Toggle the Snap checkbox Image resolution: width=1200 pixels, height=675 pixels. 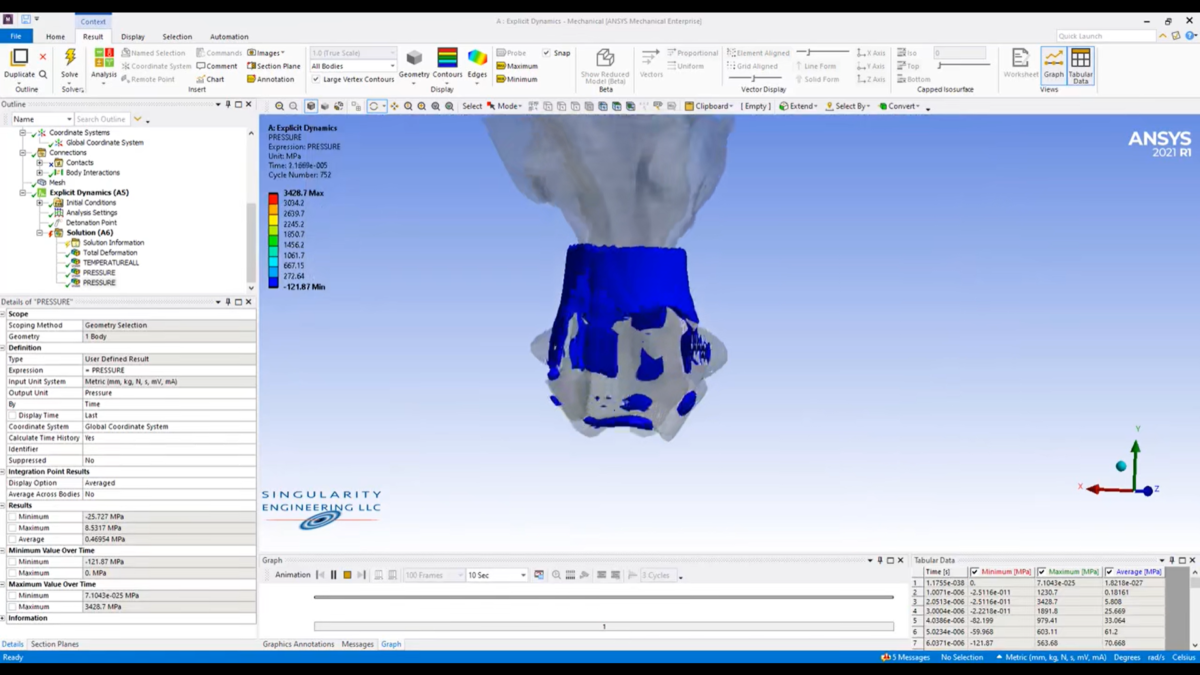546,53
